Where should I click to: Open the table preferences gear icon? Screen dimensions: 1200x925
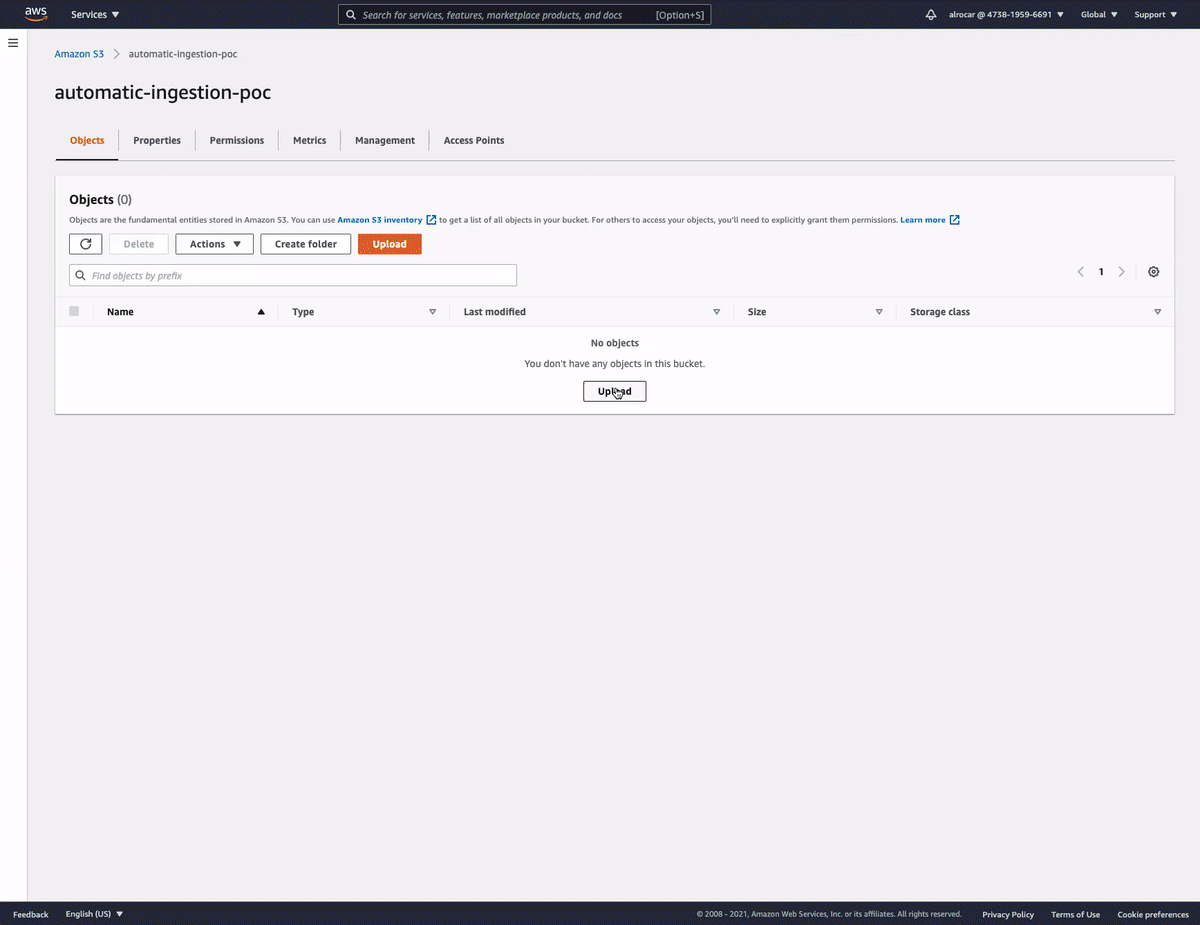[x=1153, y=272]
